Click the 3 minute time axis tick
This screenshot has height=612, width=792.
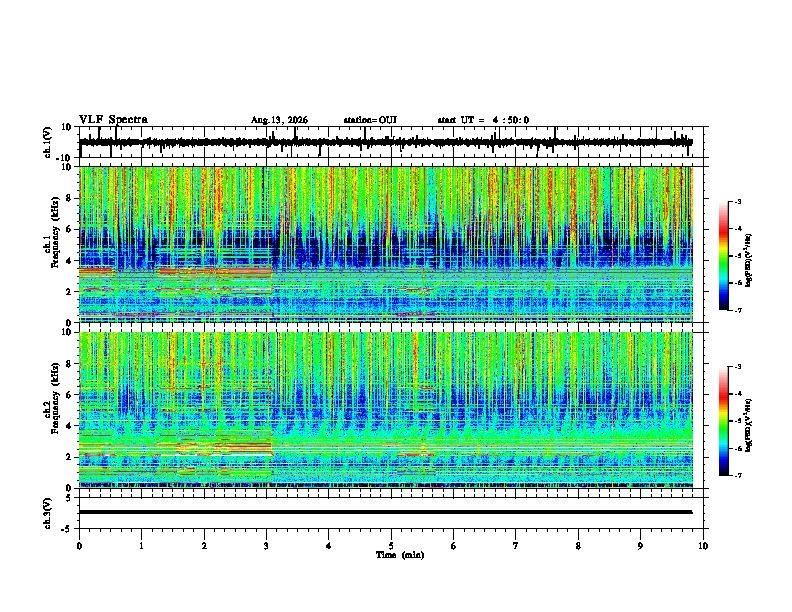click(266, 546)
